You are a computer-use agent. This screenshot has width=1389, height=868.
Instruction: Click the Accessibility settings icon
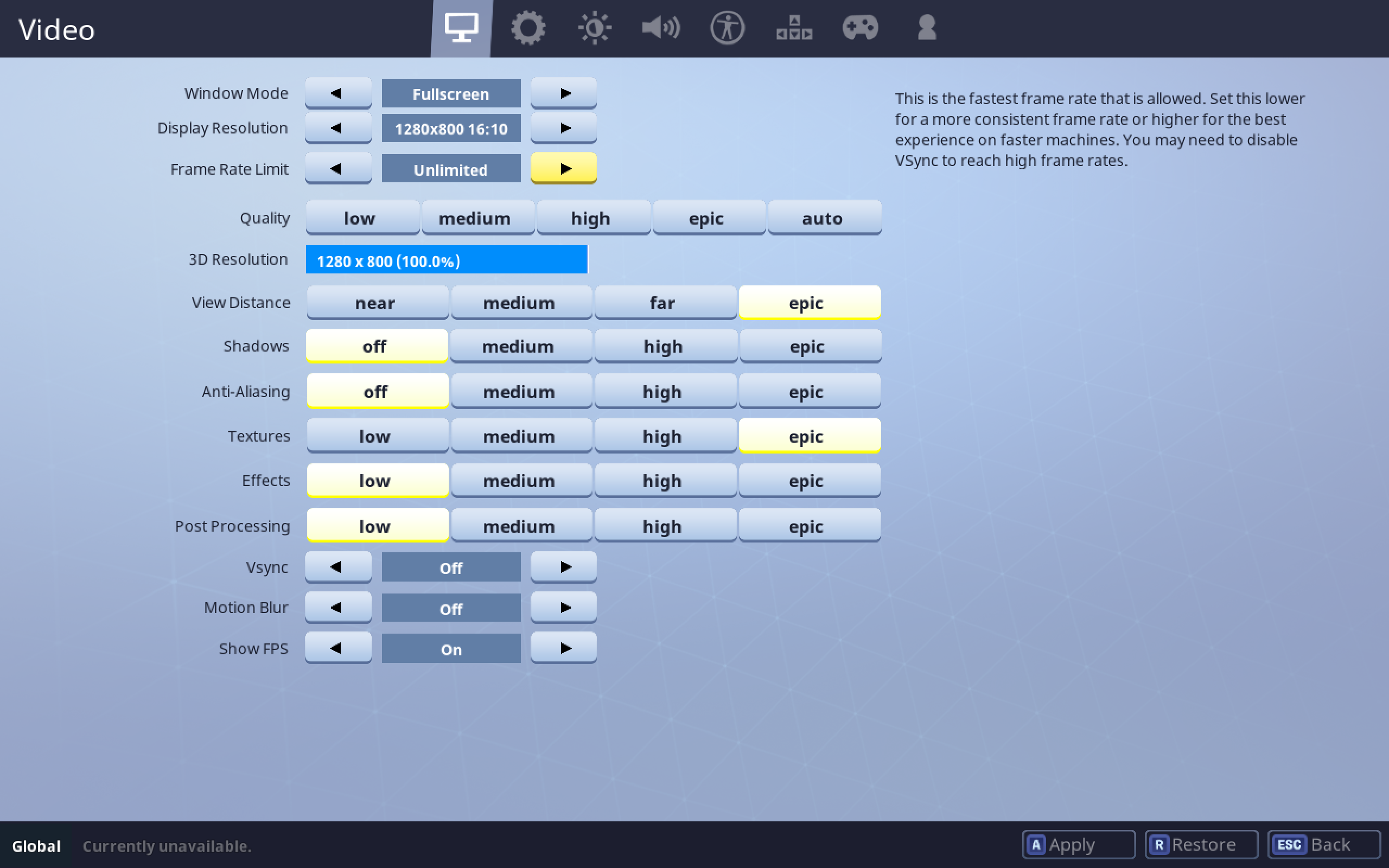click(726, 28)
